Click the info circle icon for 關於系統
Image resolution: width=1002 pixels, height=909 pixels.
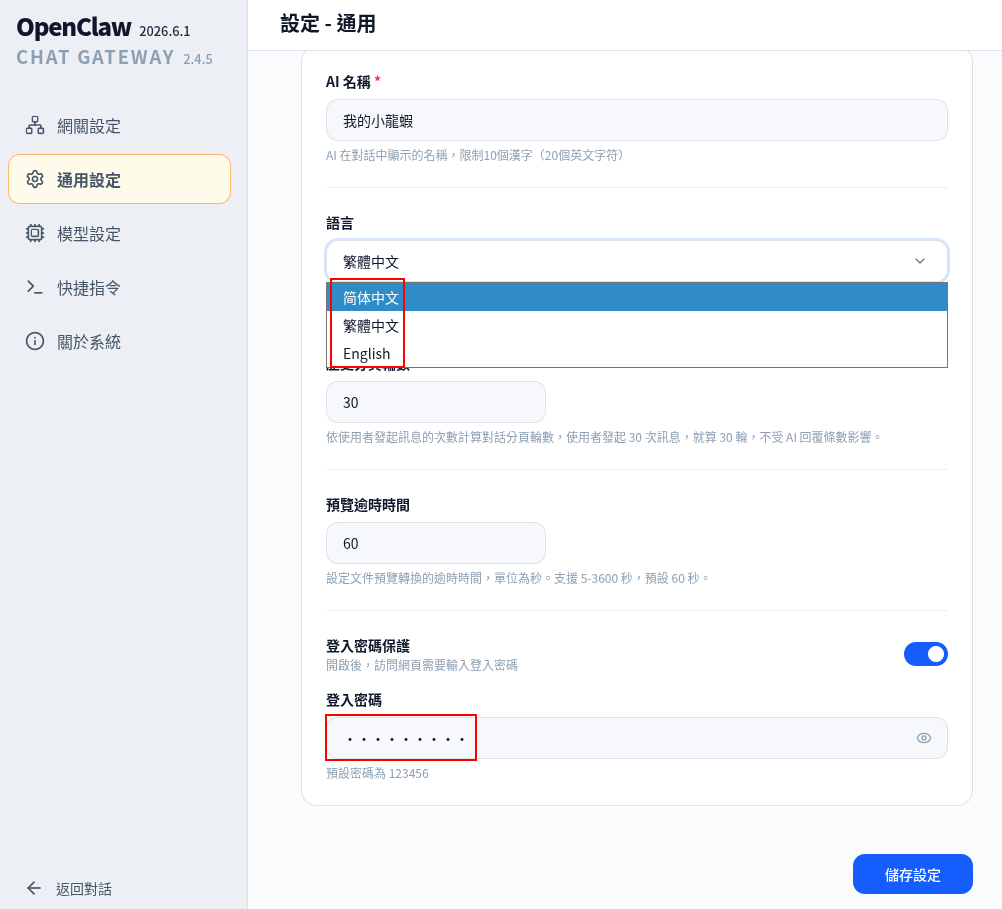pyautogui.click(x=35, y=341)
